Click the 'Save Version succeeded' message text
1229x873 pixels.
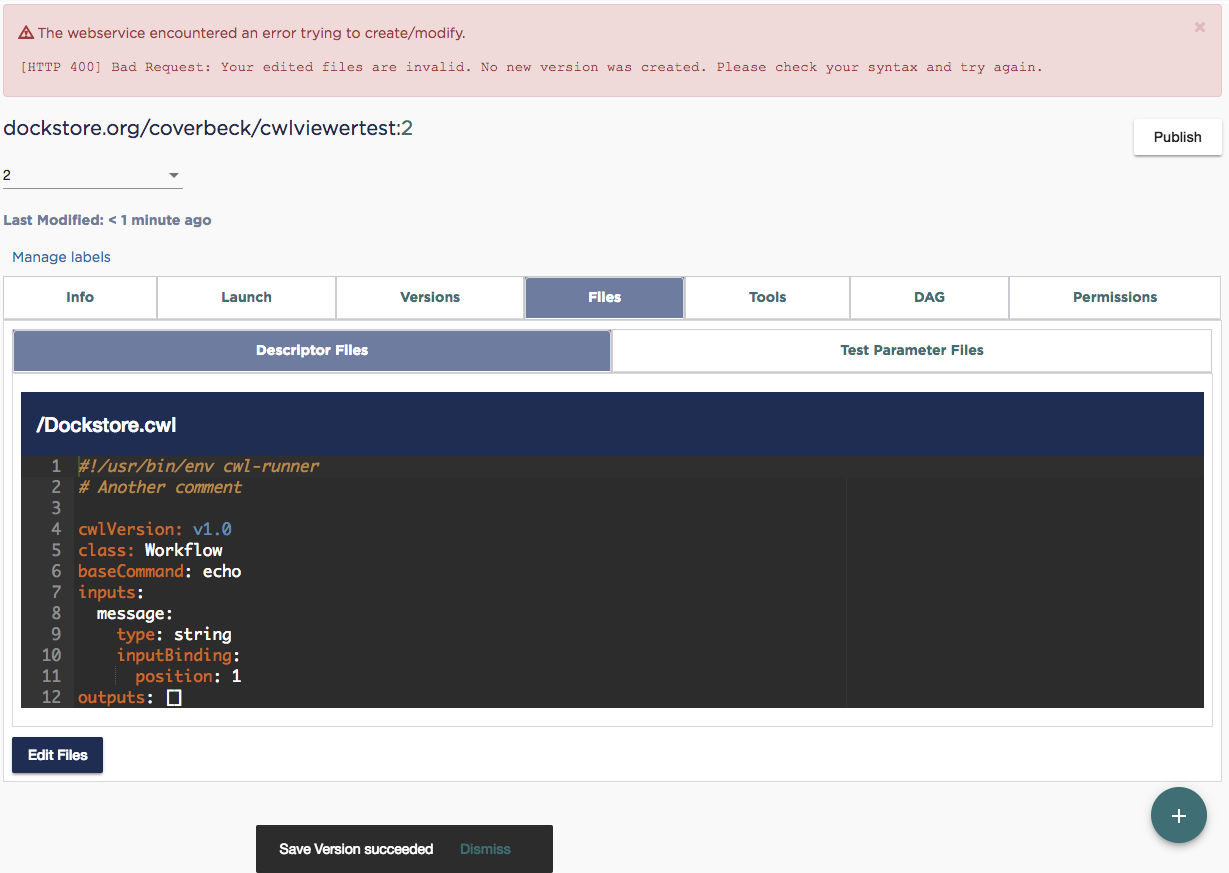pos(356,849)
